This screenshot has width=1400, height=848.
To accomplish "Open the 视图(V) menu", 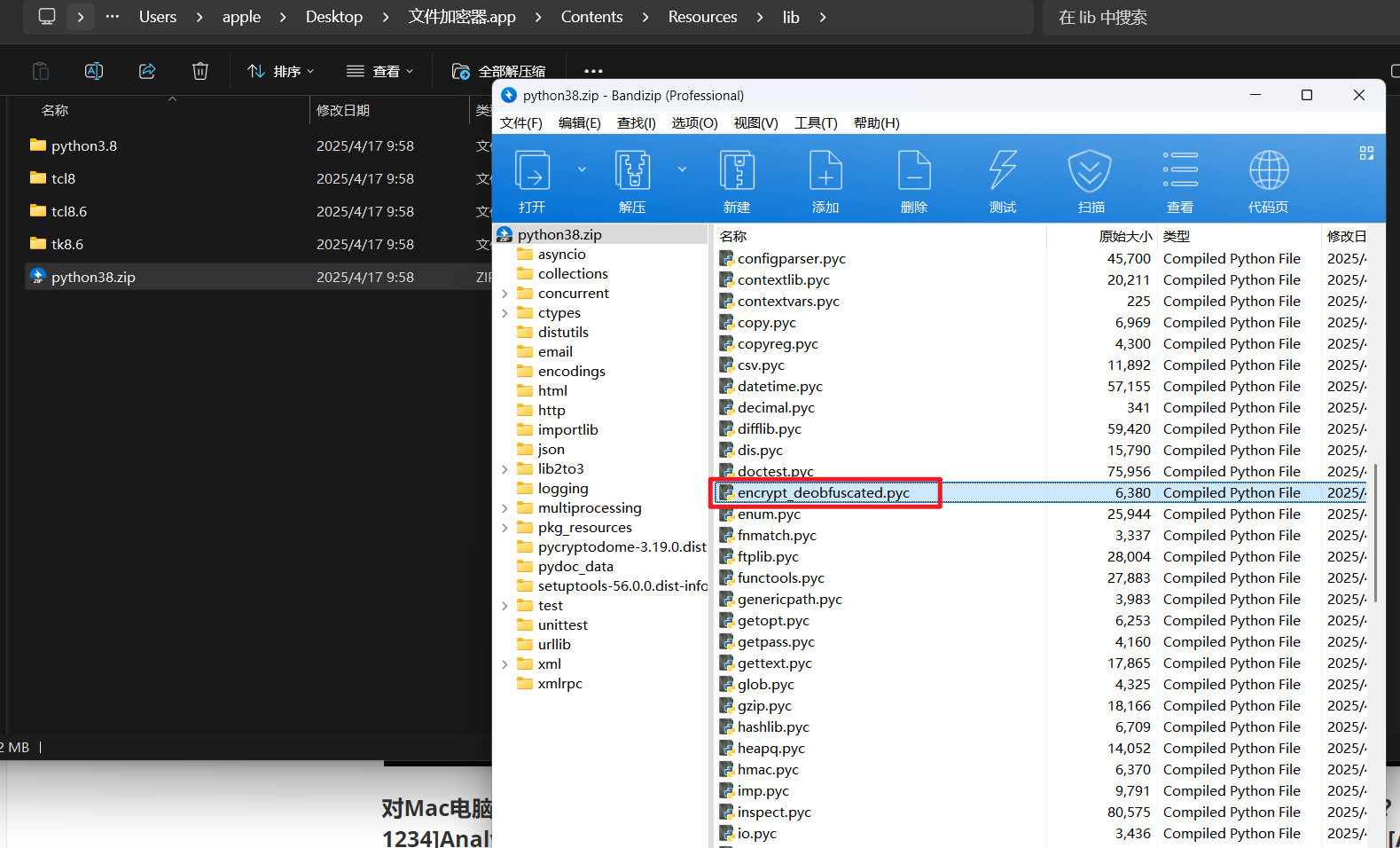I will [x=756, y=123].
